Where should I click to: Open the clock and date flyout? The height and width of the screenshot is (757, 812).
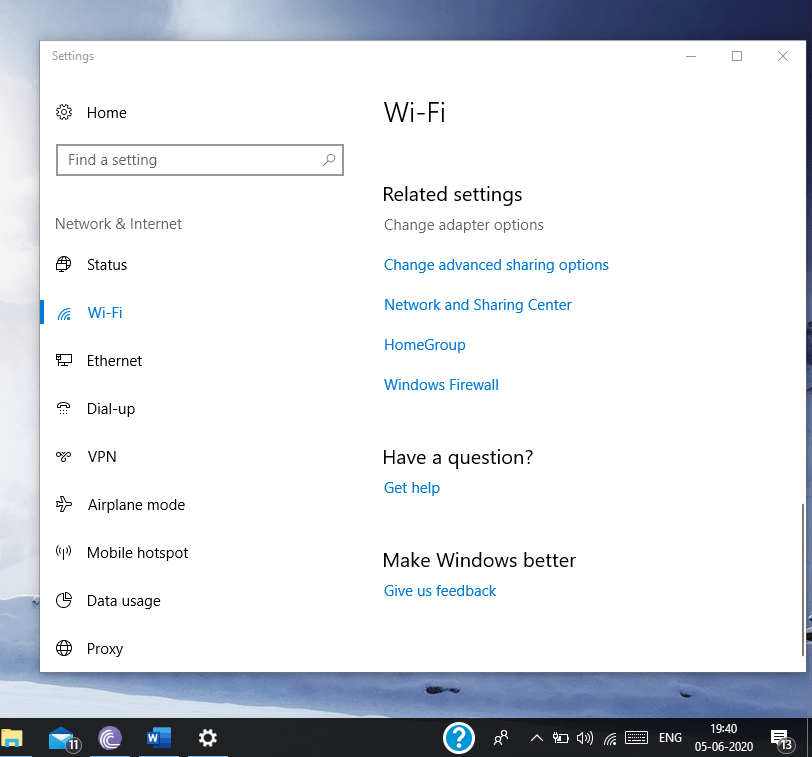(x=723, y=738)
